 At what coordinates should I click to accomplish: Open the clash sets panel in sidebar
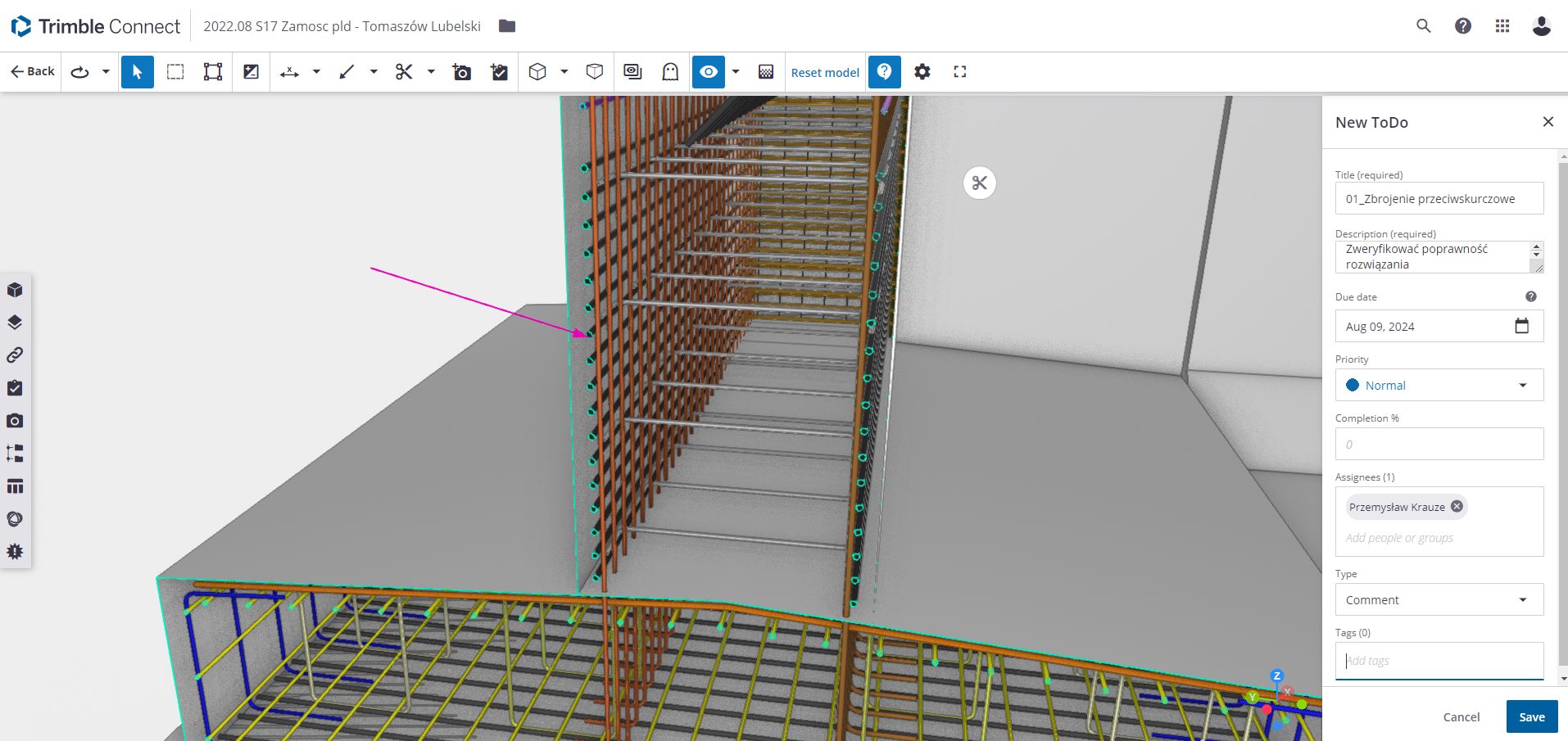click(x=15, y=552)
